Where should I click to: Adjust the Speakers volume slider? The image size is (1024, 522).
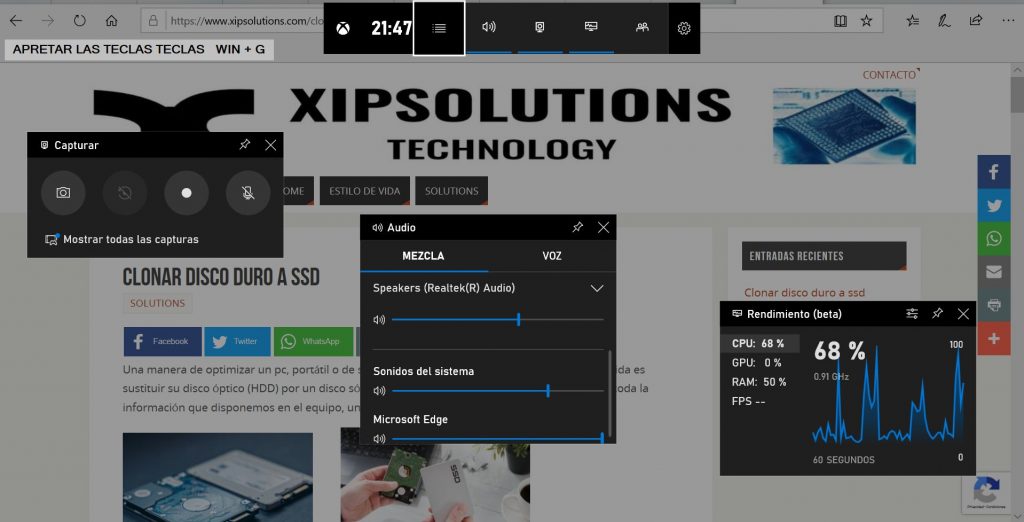[x=498, y=319]
